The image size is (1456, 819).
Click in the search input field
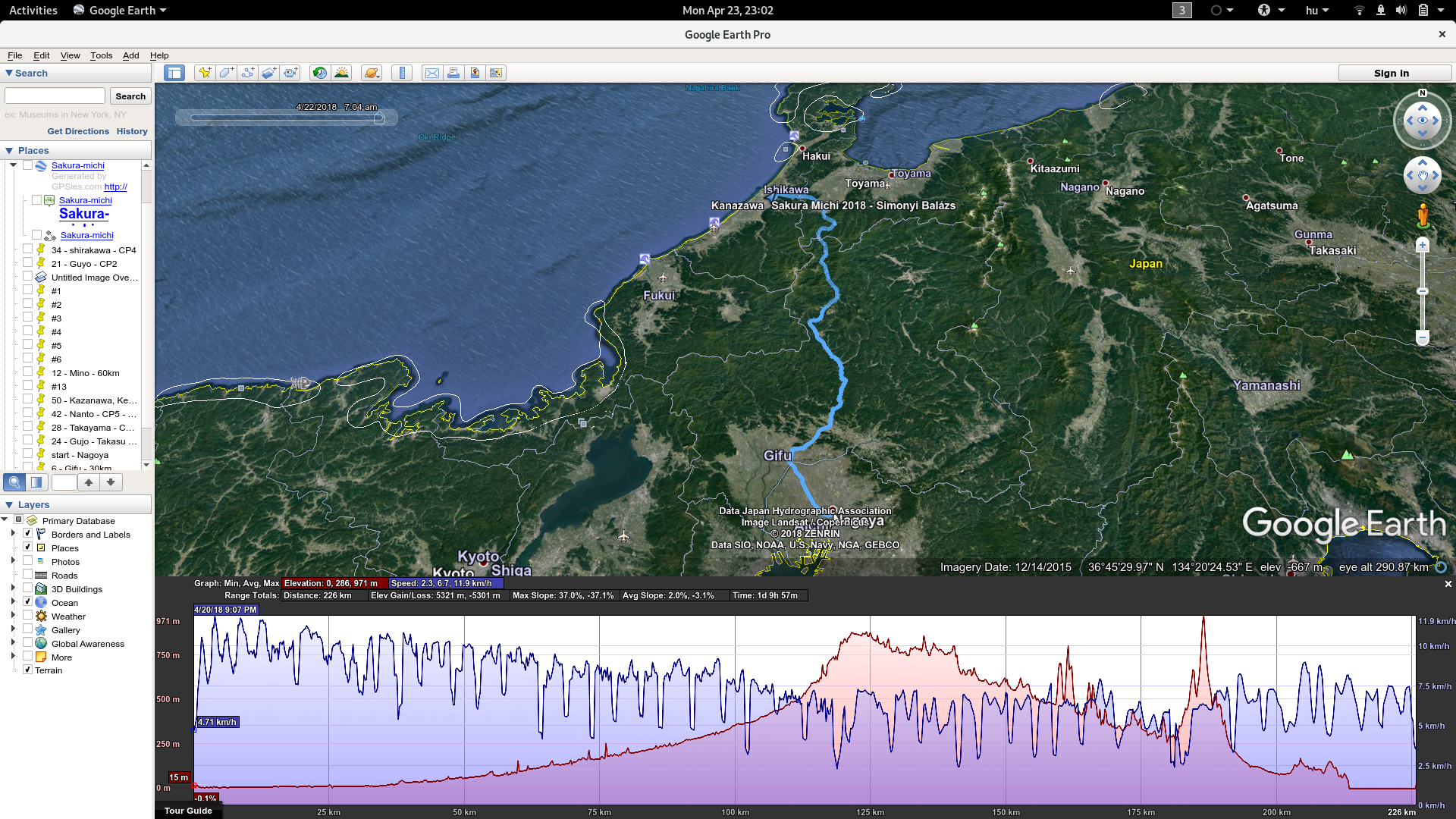pyautogui.click(x=55, y=96)
